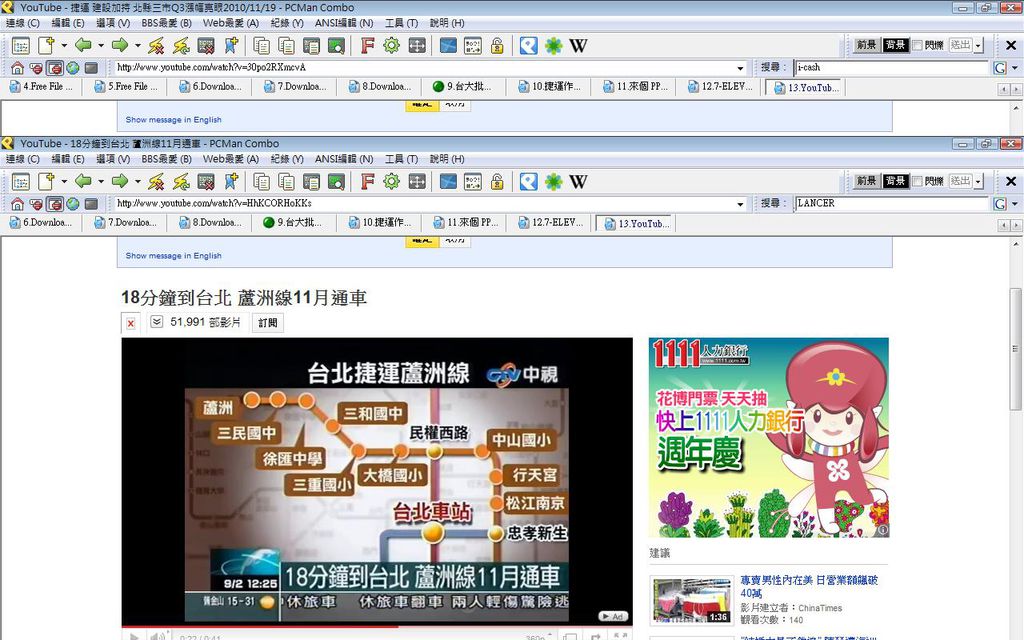Expand video info arrow beside 51,991 部影片

(157, 322)
